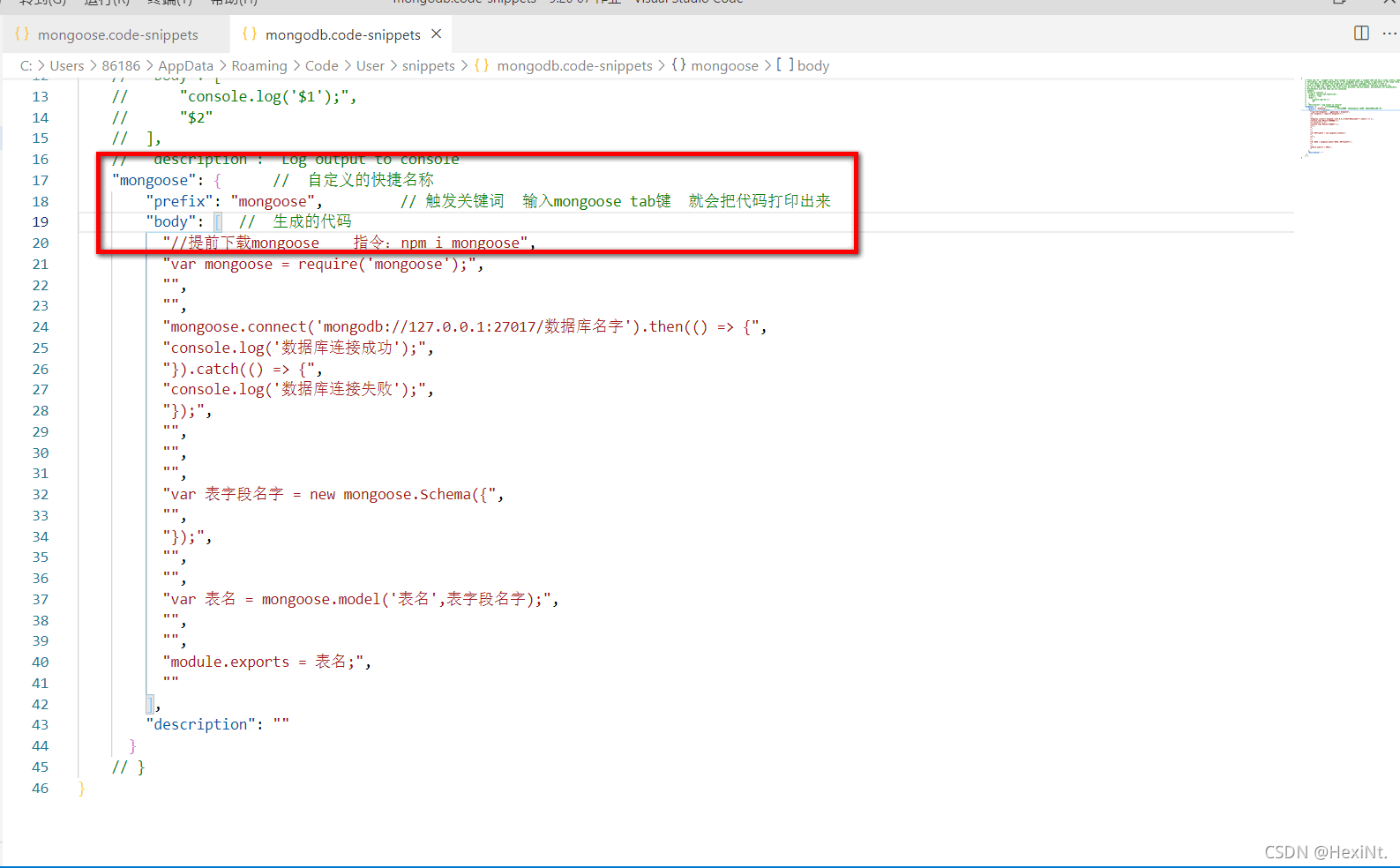The height and width of the screenshot is (868, 1400).
Task: Click the // } comment on line 45
Action: click(129, 767)
